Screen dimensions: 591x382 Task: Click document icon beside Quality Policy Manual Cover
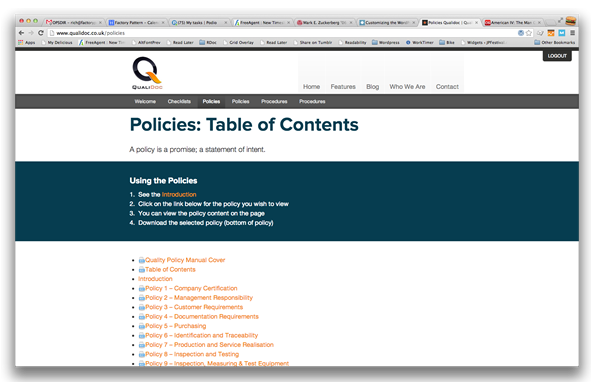141,260
